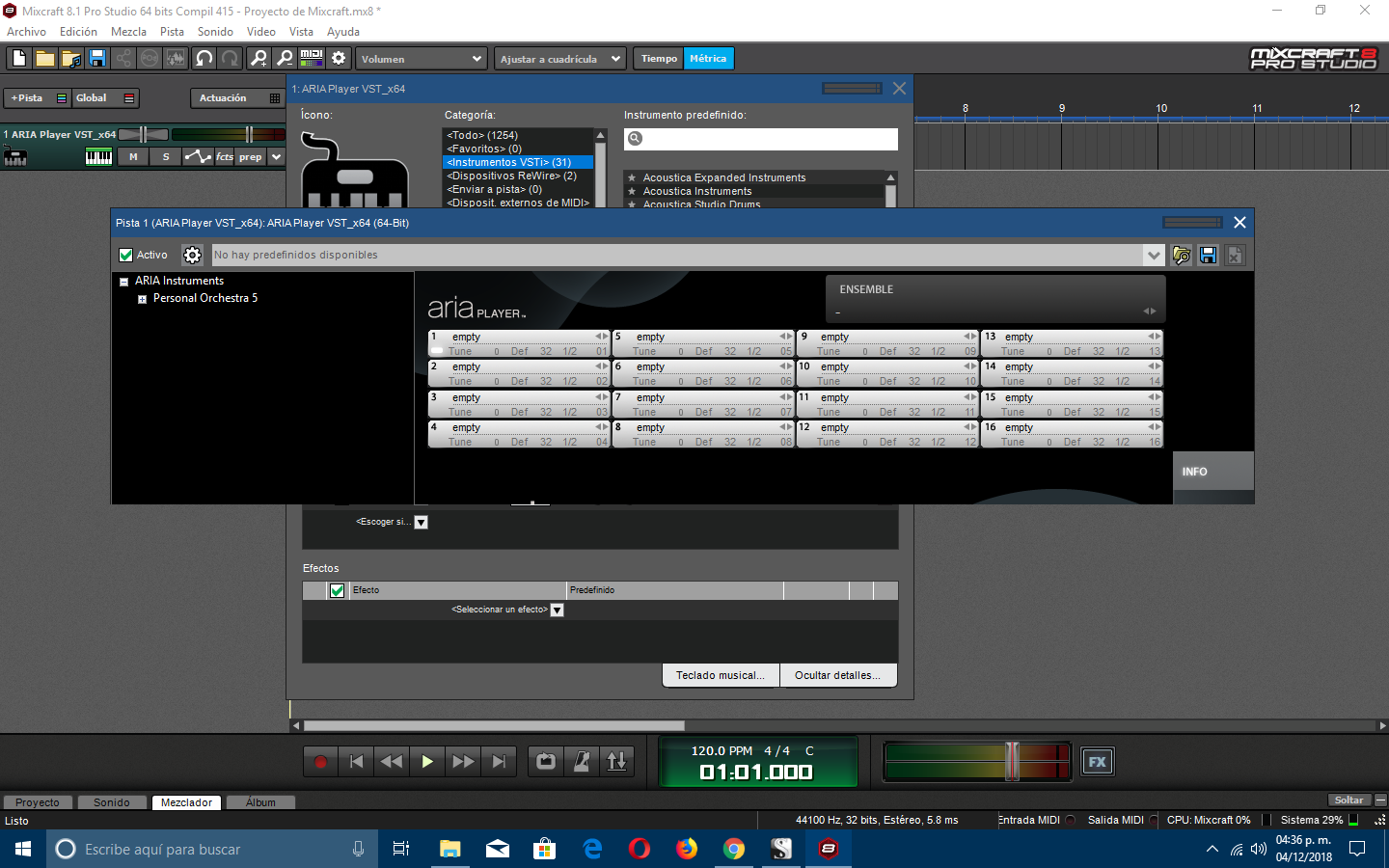The image size is (1389, 868).
Task: Zoom in with the magnifier plus icon
Action: pyautogui.click(x=259, y=59)
